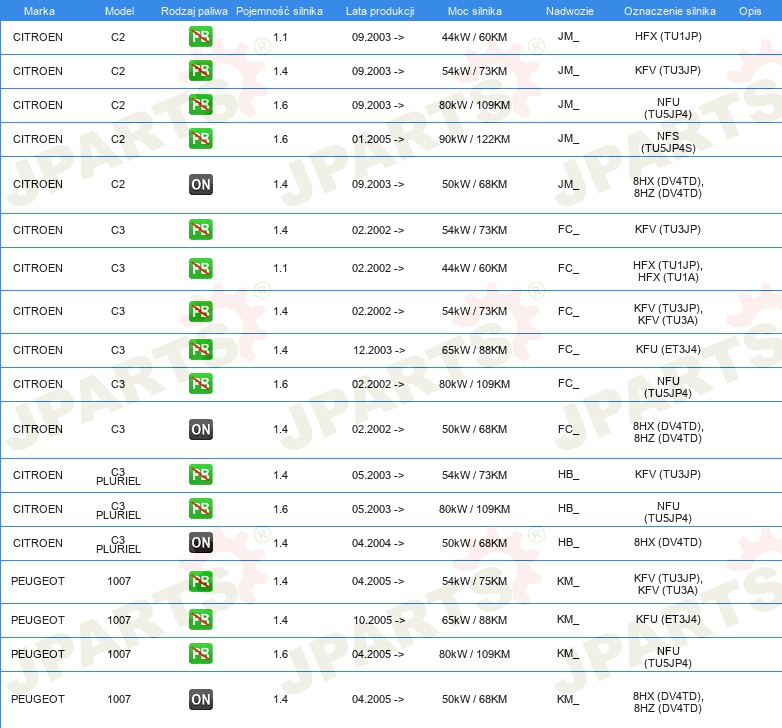Click production date 12.2003 -> in C3 row

379,350
